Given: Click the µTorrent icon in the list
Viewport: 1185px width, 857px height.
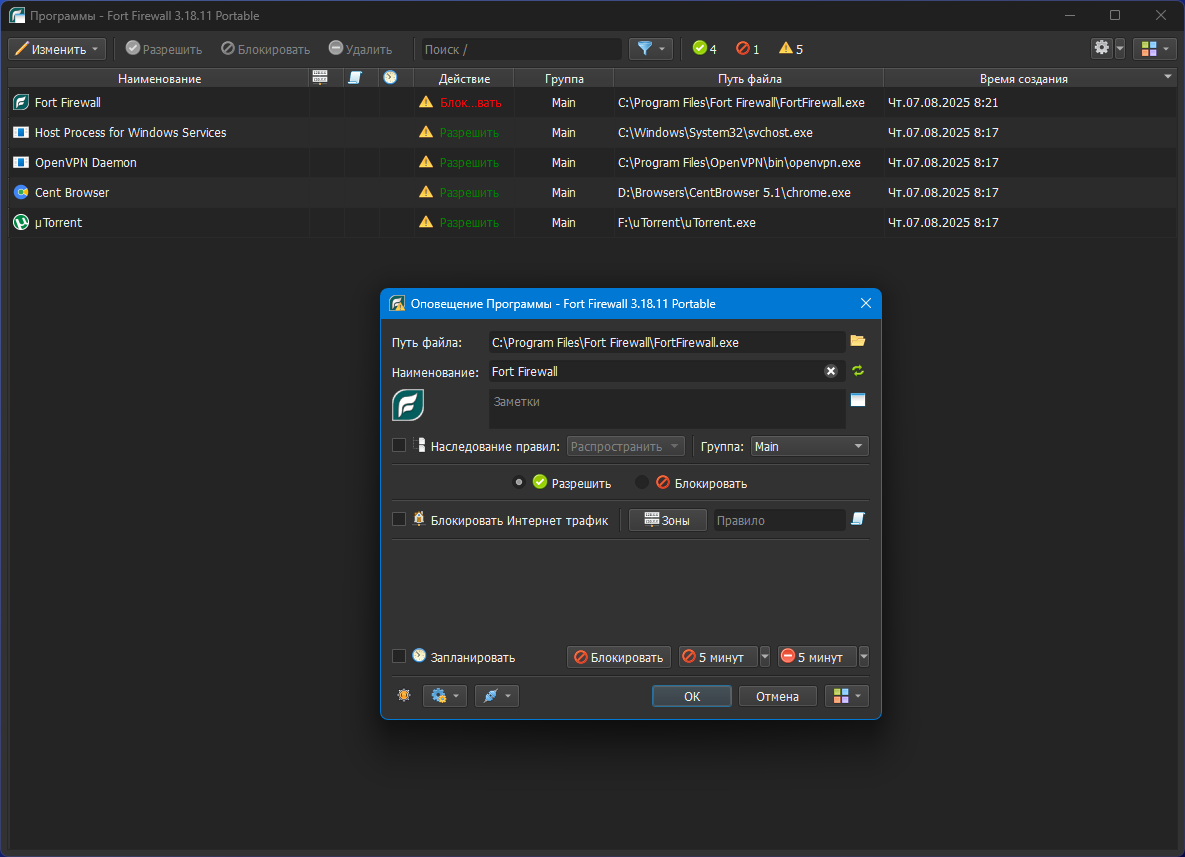Looking at the screenshot, I should coord(21,222).
